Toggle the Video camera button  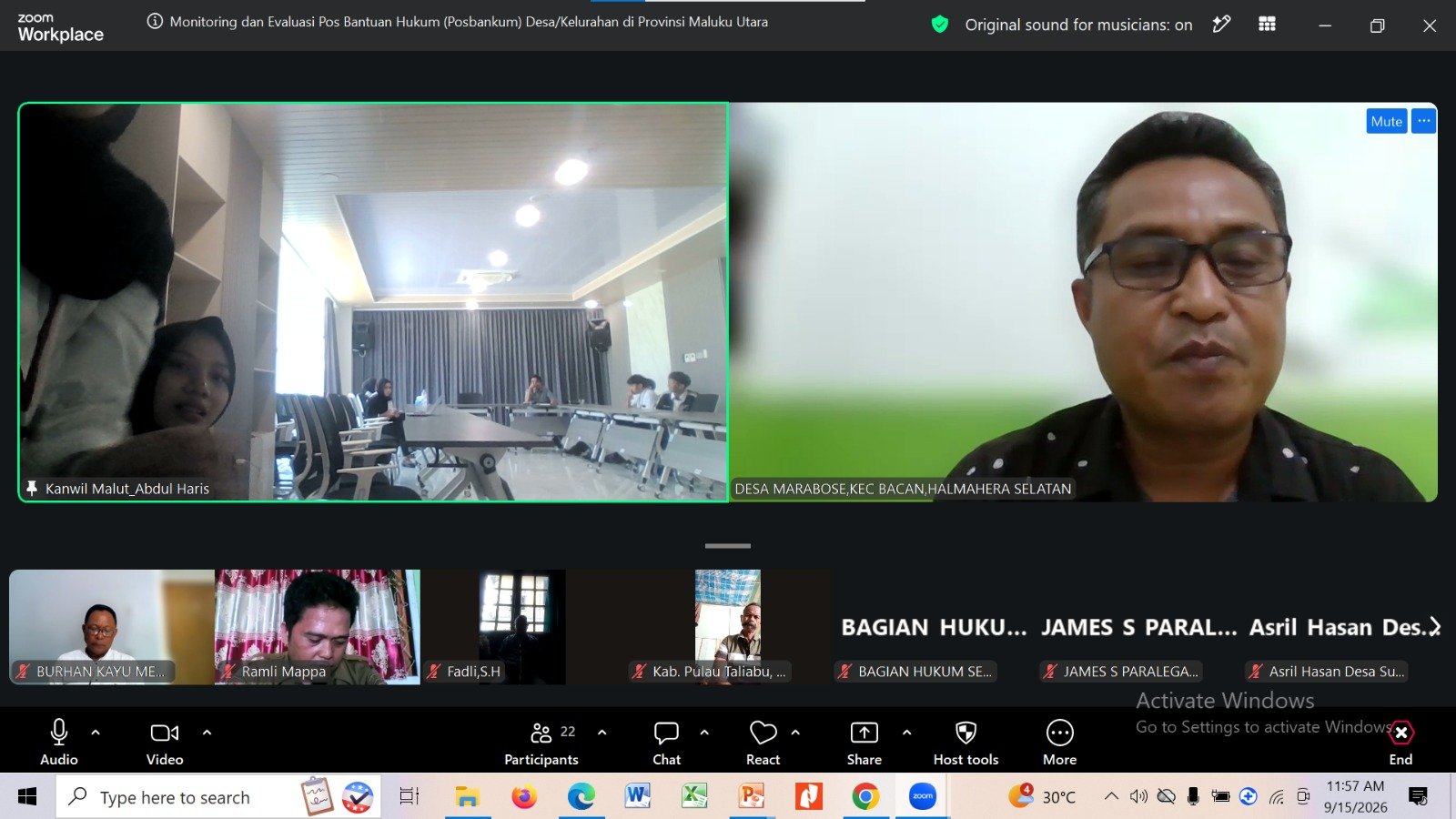point(165,742)
